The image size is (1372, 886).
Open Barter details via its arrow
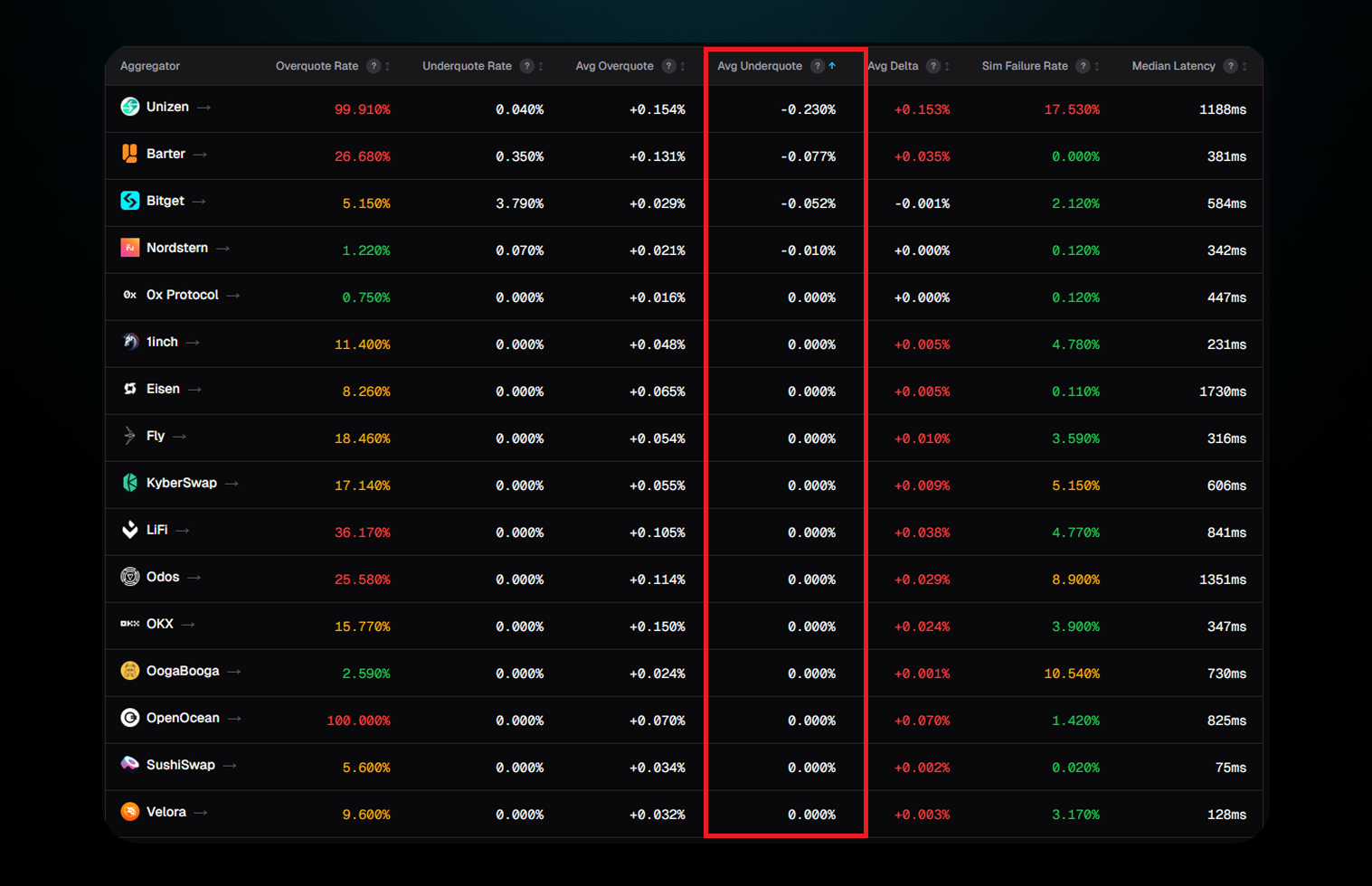click(200, 155)
